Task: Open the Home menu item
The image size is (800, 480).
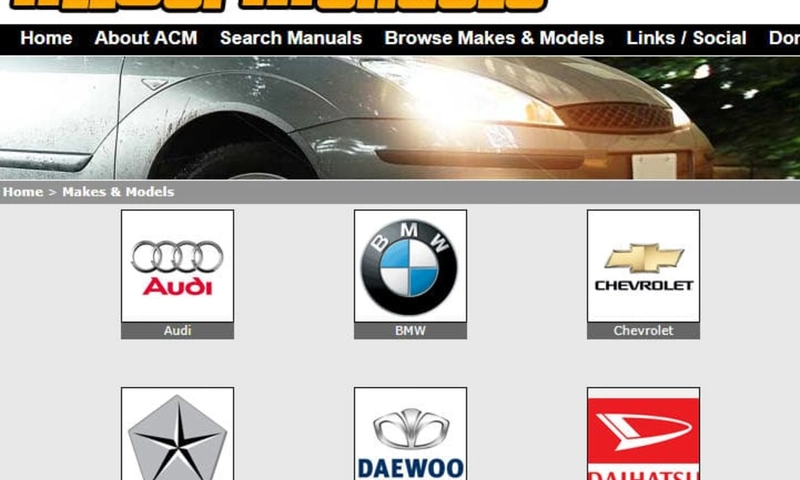Action: click(46, 38)
